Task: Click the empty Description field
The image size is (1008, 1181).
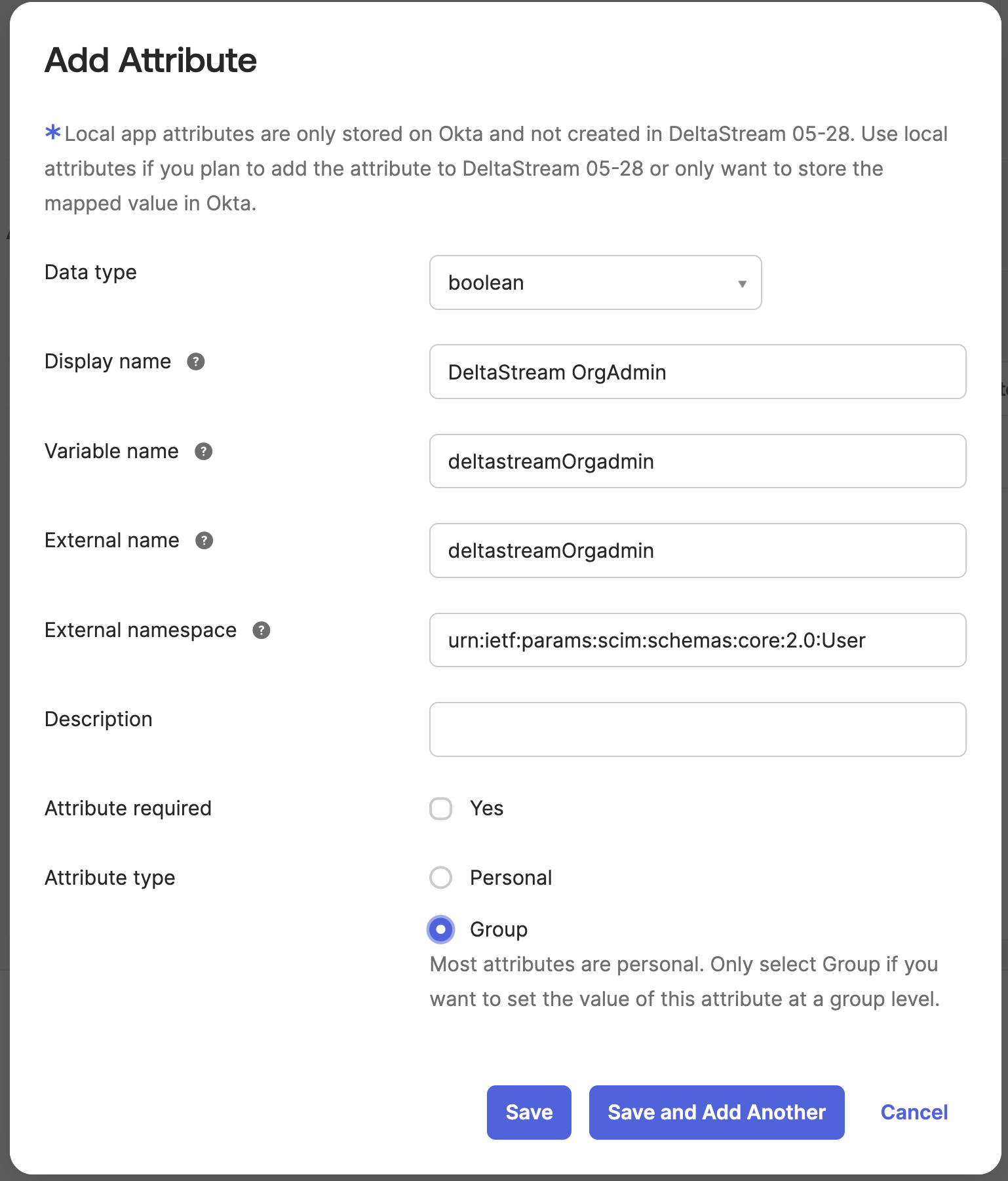Action: (697, 729)
